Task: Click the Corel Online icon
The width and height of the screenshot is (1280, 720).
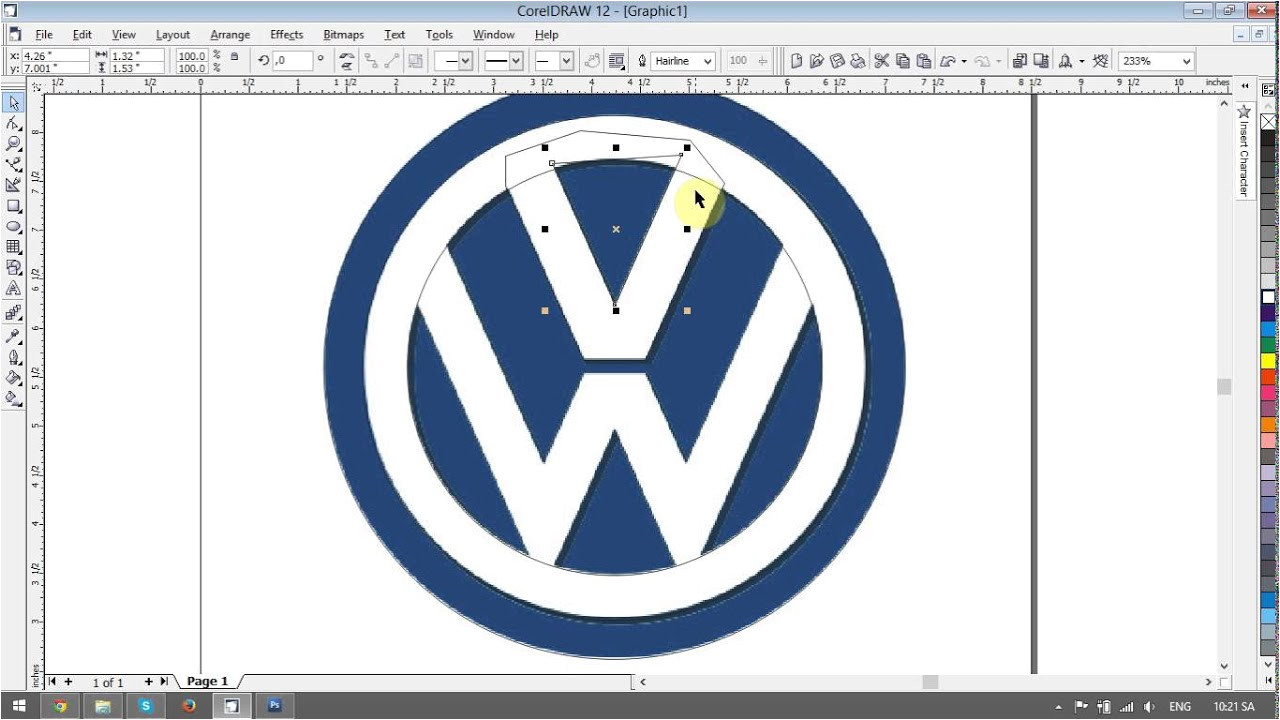Action: (1100, 61)
